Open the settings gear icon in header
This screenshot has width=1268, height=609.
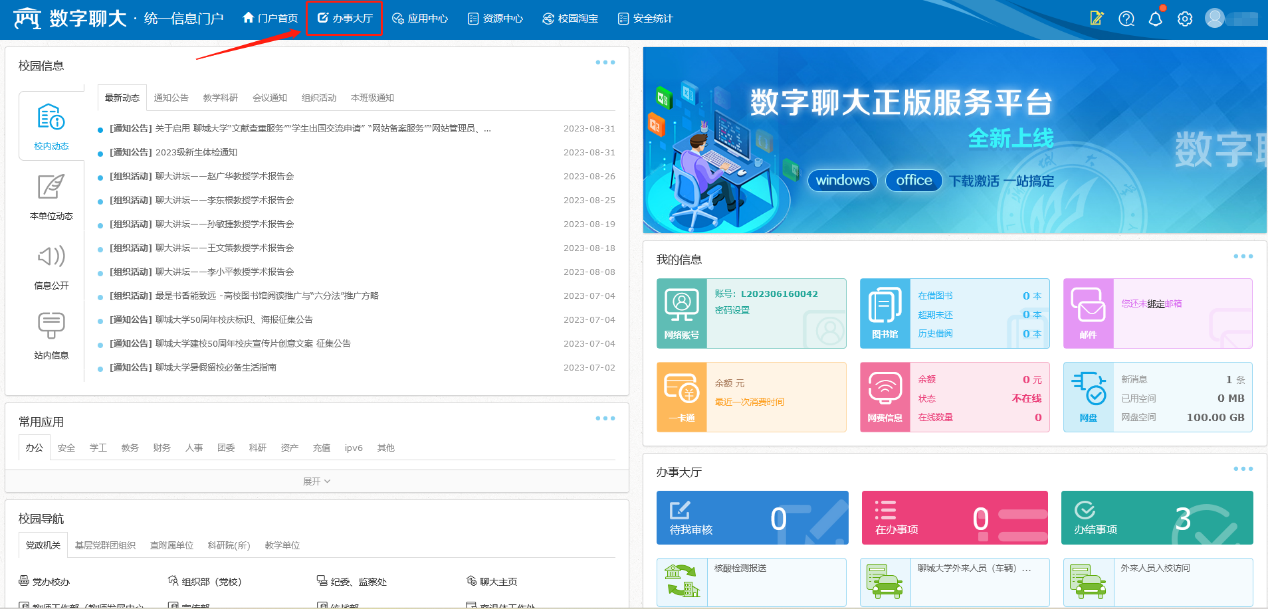1185,19
